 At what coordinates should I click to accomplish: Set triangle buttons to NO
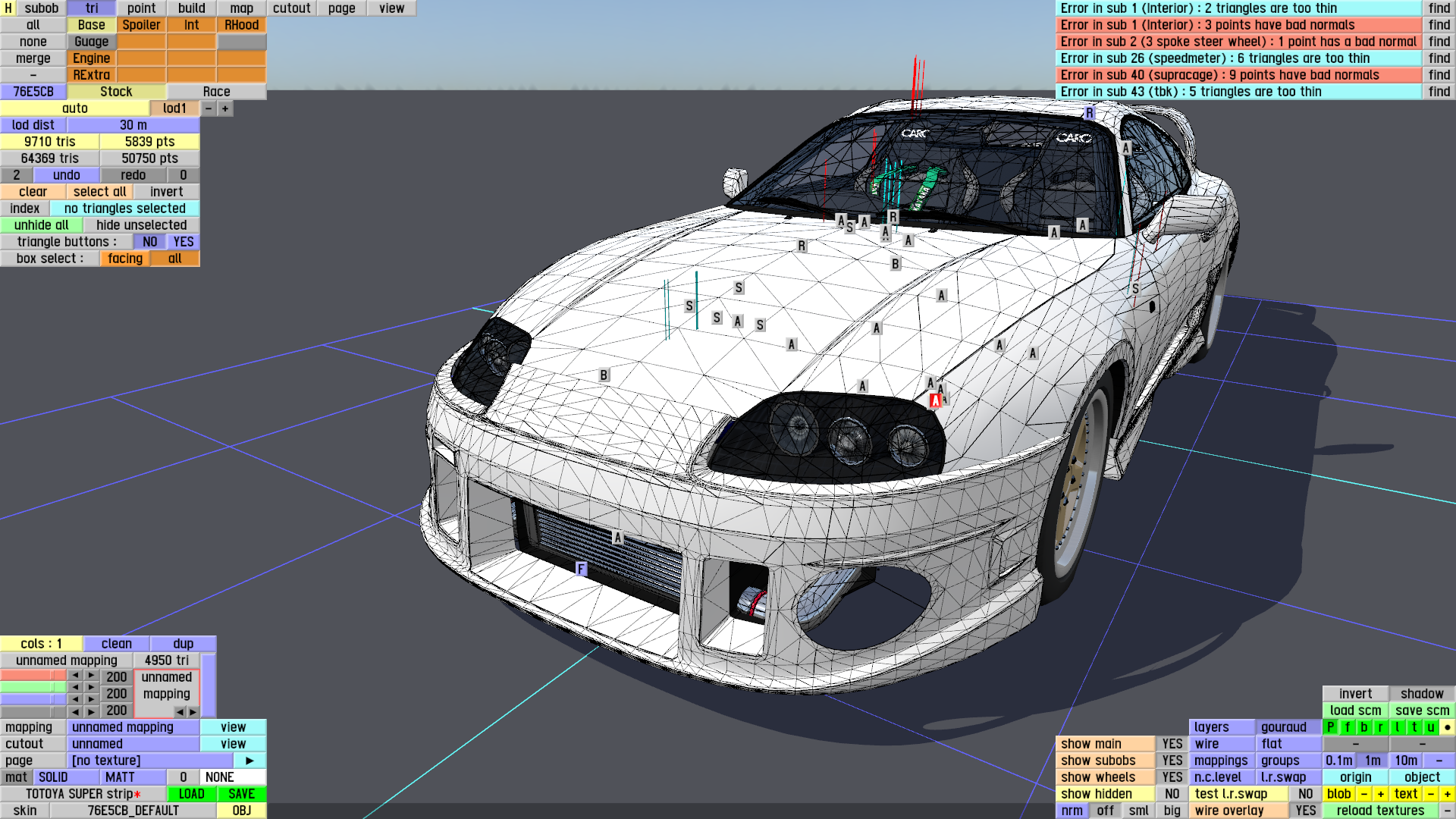(150, 242)
